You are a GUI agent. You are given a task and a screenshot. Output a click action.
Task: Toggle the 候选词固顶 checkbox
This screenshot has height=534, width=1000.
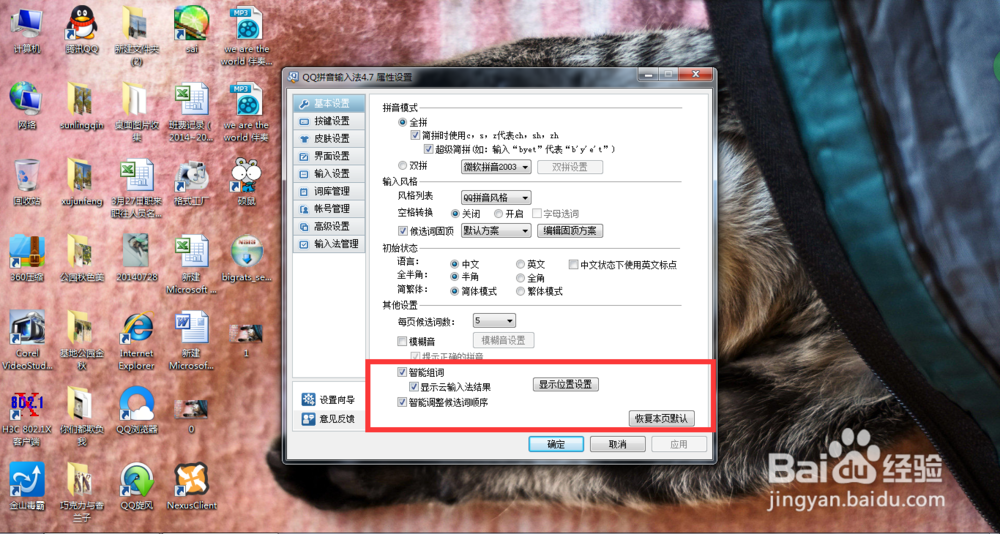click(402, 230)
